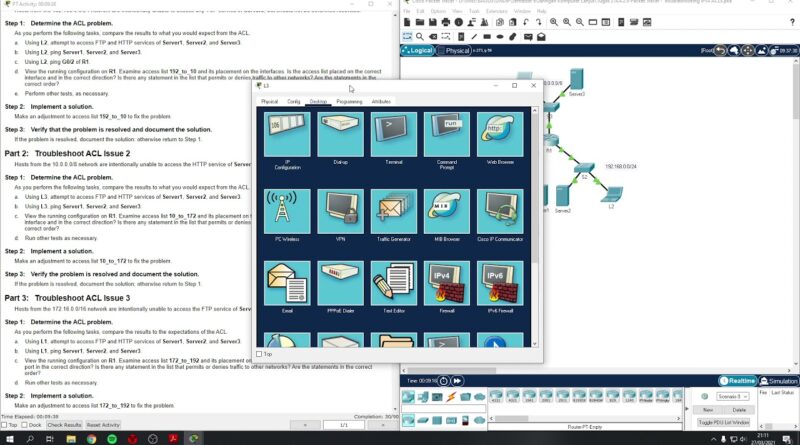Open the Programming tab in L3 window
800x445 pixels.
(349, 102)
